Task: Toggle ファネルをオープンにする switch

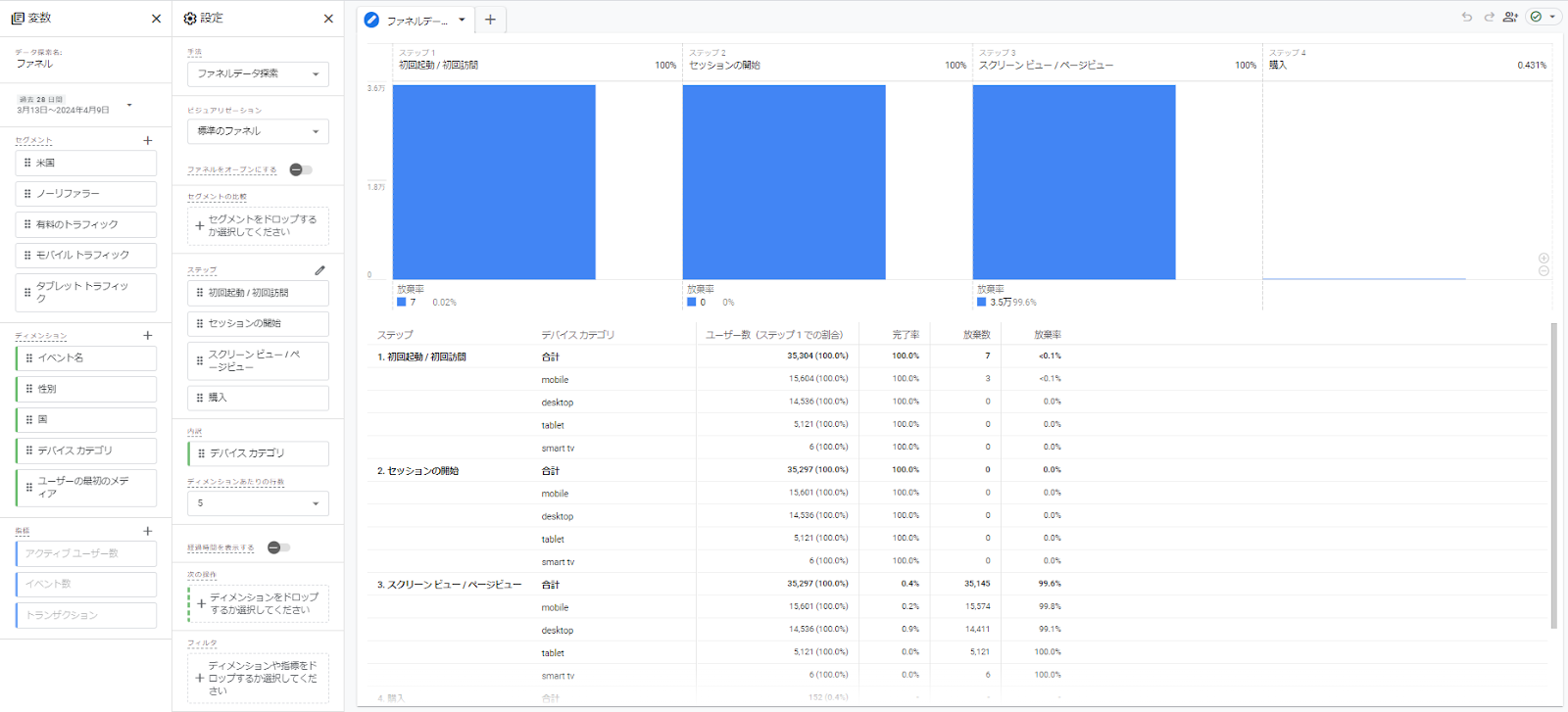Action: [x=301, y=169]
